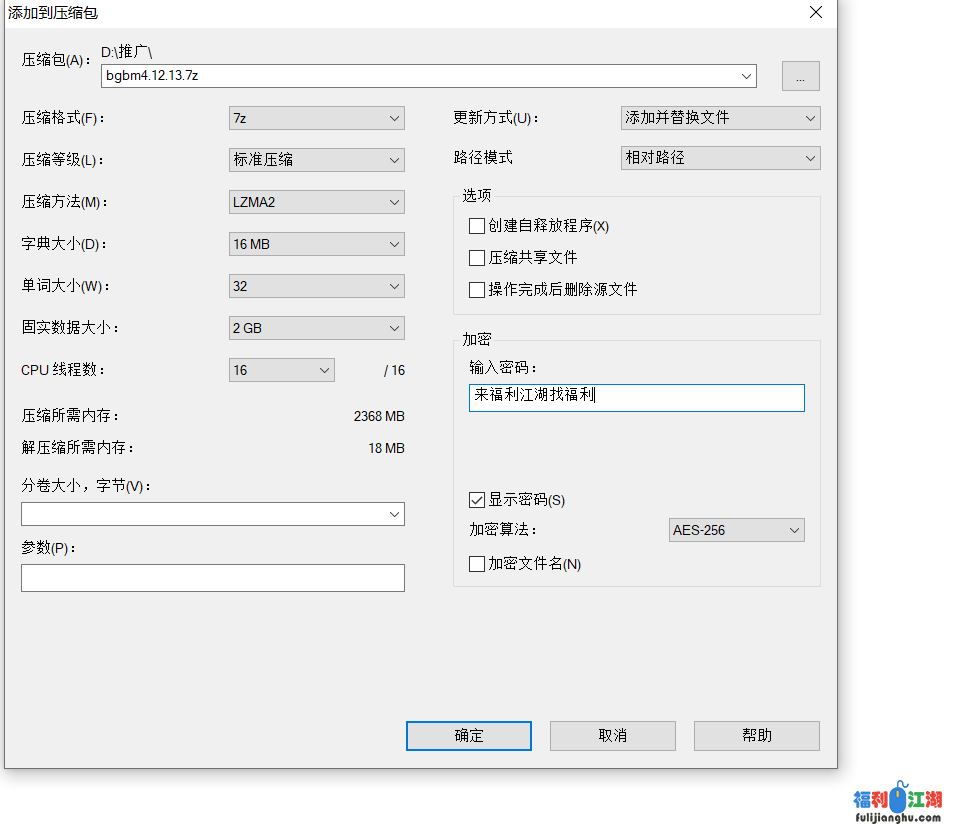The width and height of the screenshot is (953, 833).
Task: Check delete source files after operation (操作完成后删除源文件)
Action: pos(477,290)
